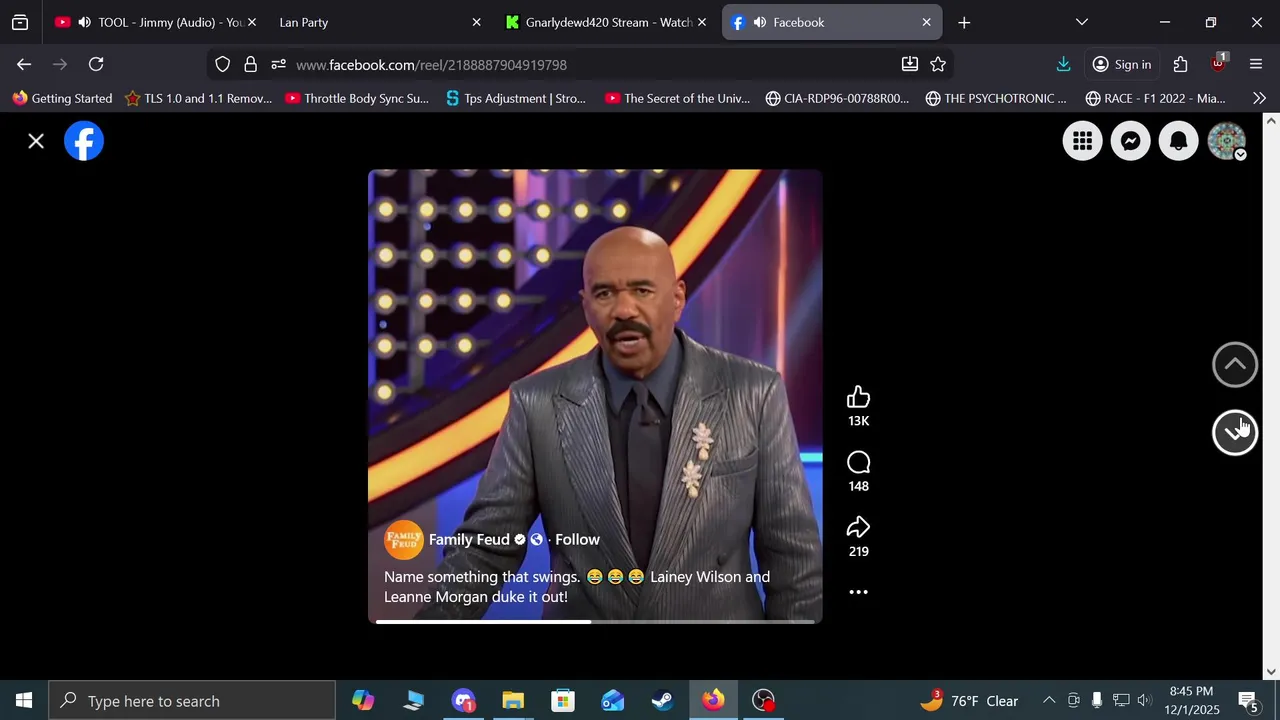Open Firefox View from tab strip
The width and height of the screenshot is (1280, 720).
[20, 22]
